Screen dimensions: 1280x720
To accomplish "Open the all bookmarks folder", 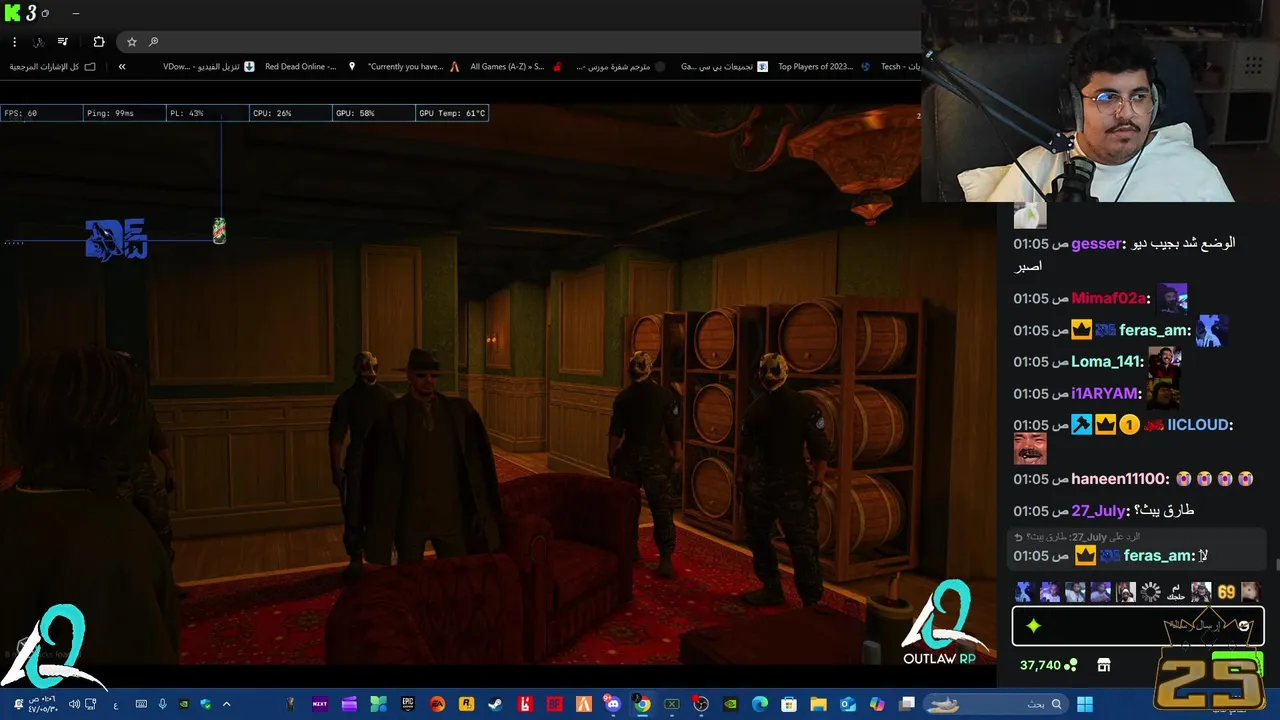I will point(53,67).
